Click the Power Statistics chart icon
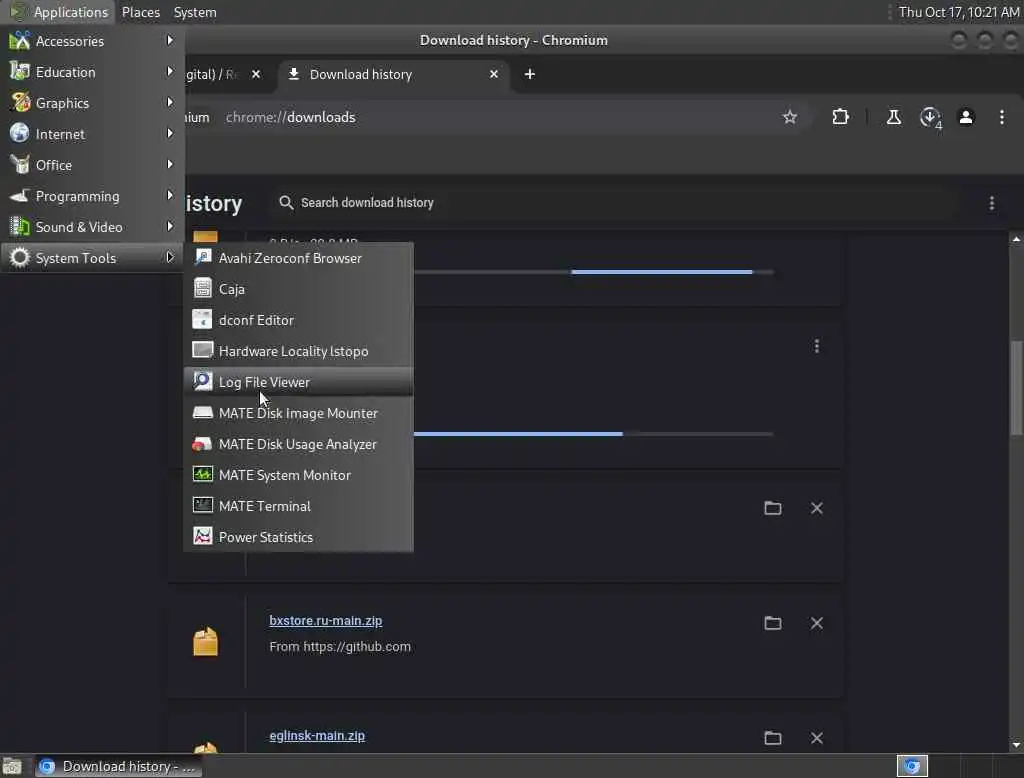 (x=202, y=536)
